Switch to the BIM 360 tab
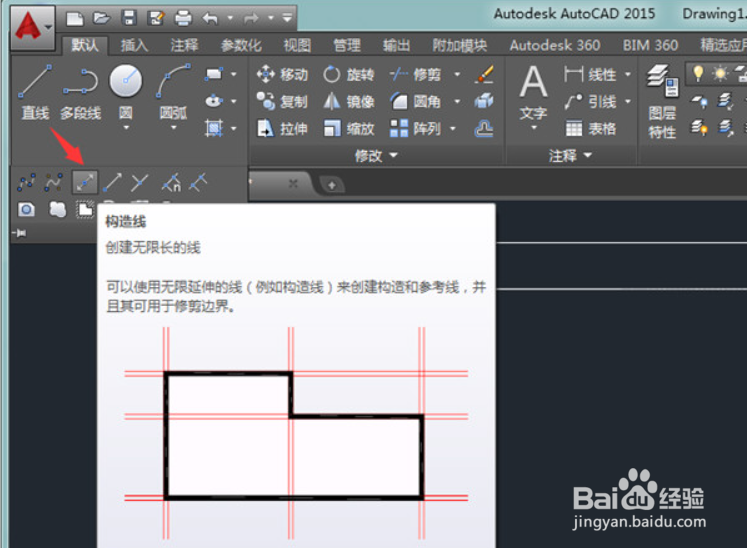The image size is (747, 548). 650,45
